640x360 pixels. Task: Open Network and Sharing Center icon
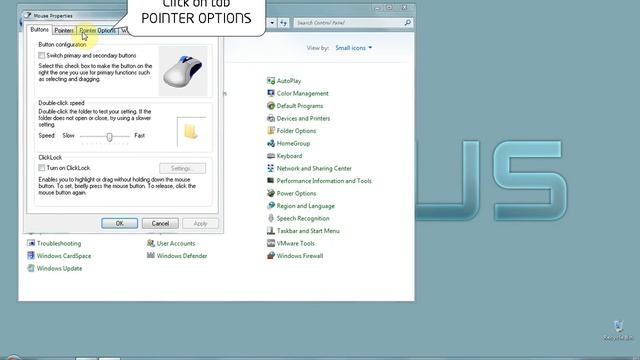[271, 168]
